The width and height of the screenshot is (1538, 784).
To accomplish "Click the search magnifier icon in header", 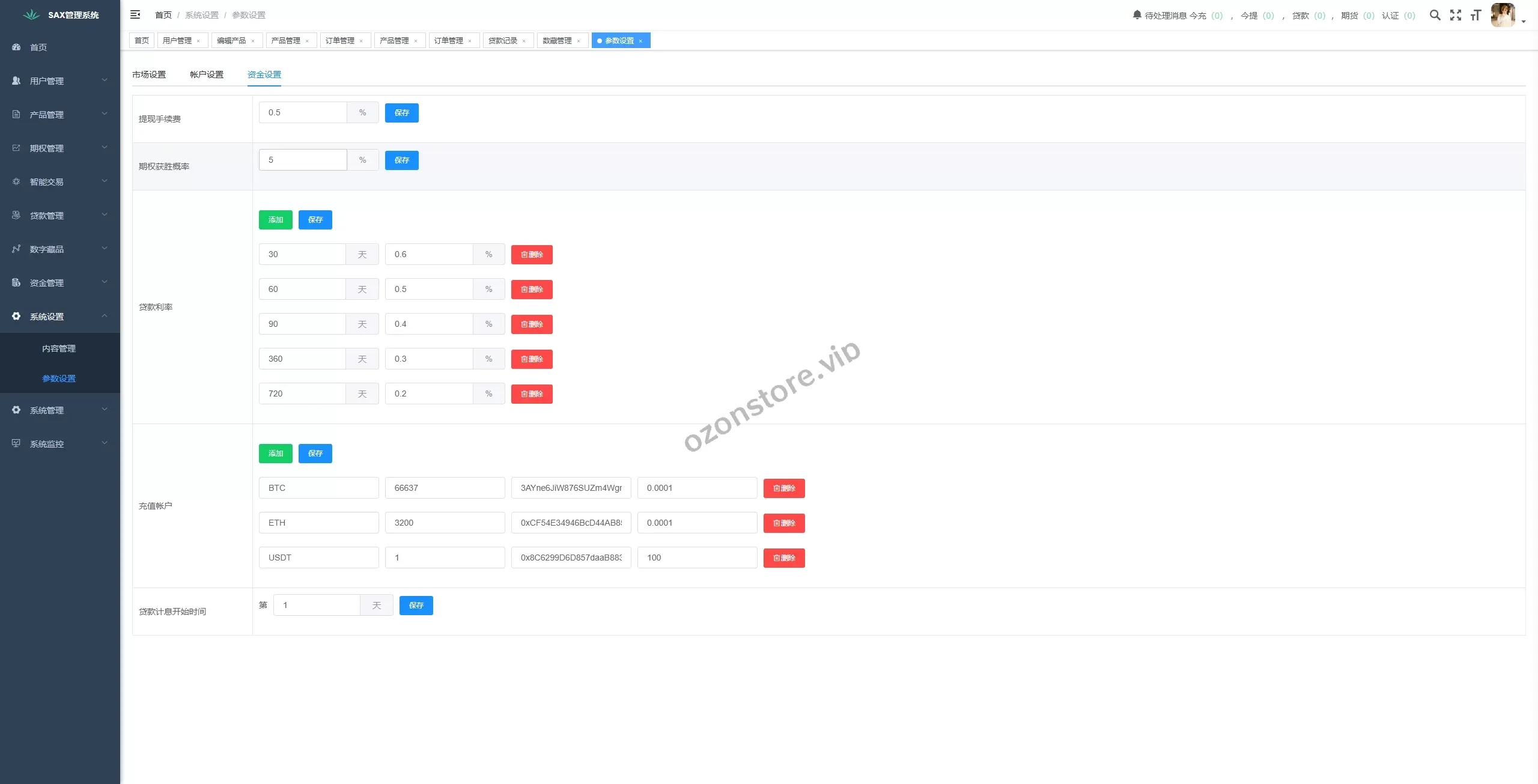I will pos(1435,15).
